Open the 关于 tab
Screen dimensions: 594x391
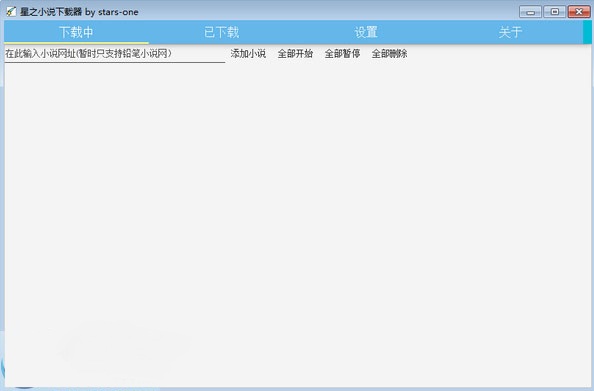pyautogui.click(x=510, y=32)
